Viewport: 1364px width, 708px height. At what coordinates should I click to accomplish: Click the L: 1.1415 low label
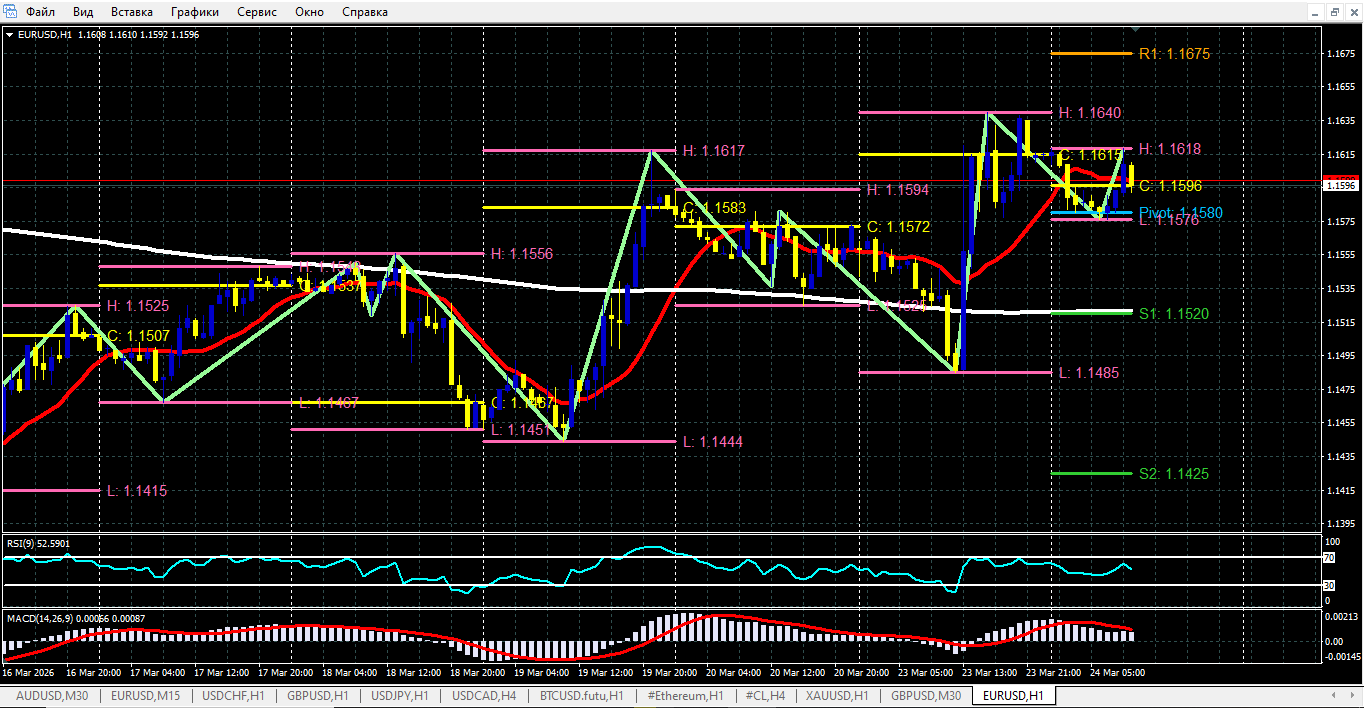coord(137,491)
